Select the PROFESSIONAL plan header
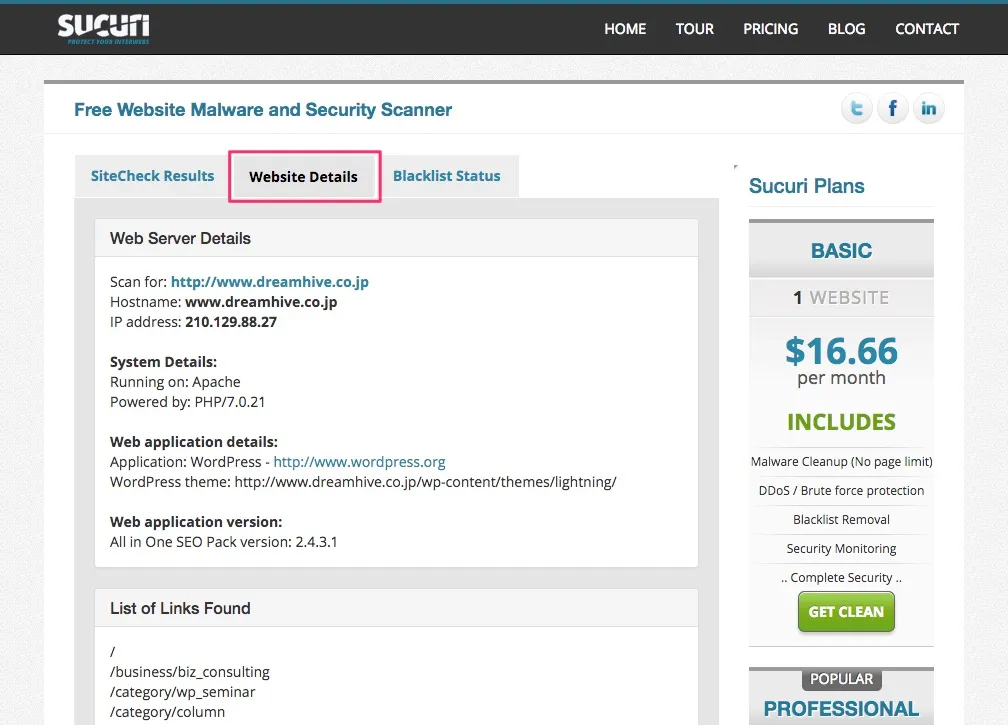Viewport: 1008px width, 725px height. pos(841,708)
